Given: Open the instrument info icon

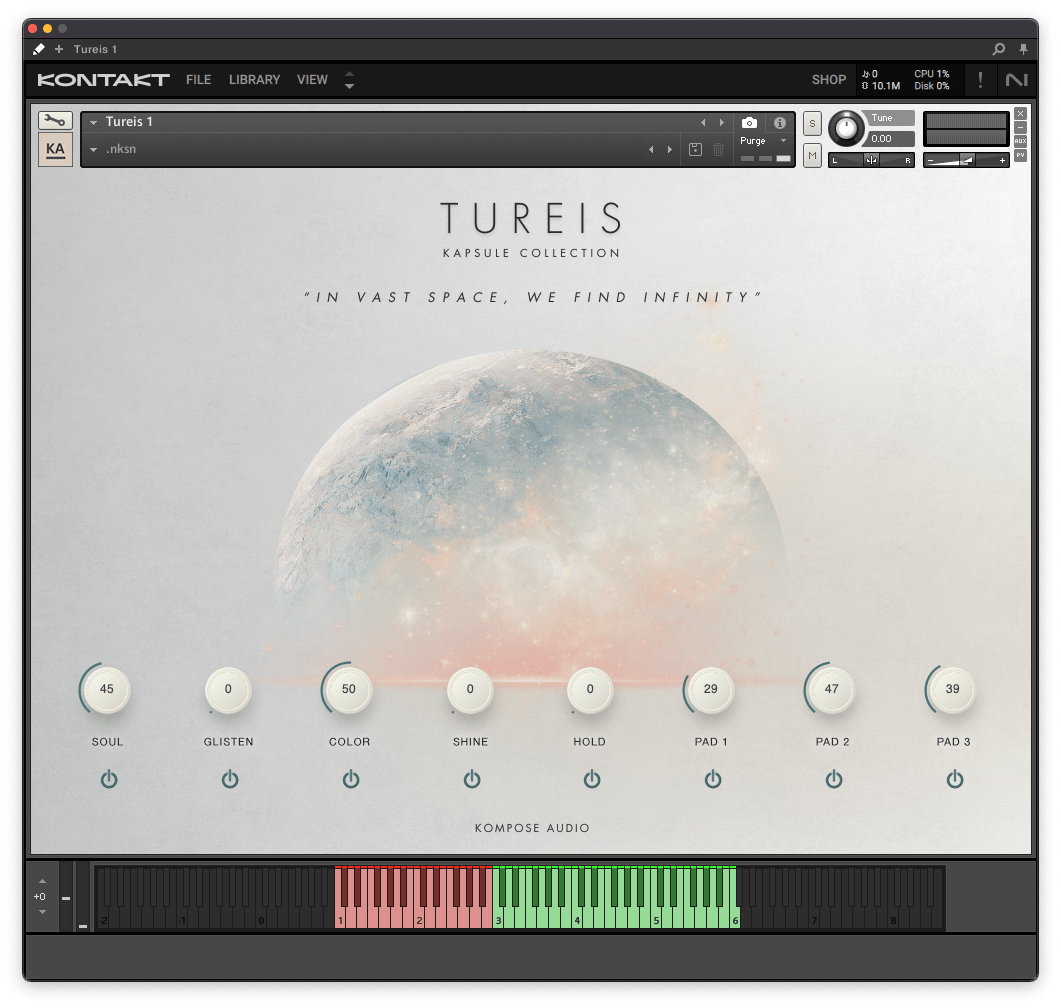Looking at the screenshot, I should [x=780, y=123].
